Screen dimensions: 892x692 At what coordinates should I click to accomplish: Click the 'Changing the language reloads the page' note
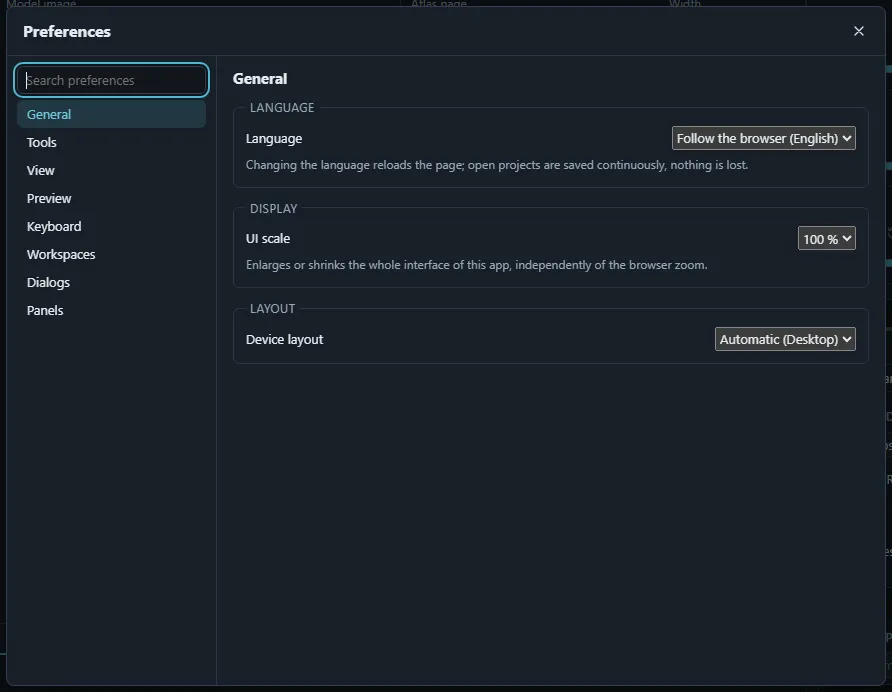point(497,165)
